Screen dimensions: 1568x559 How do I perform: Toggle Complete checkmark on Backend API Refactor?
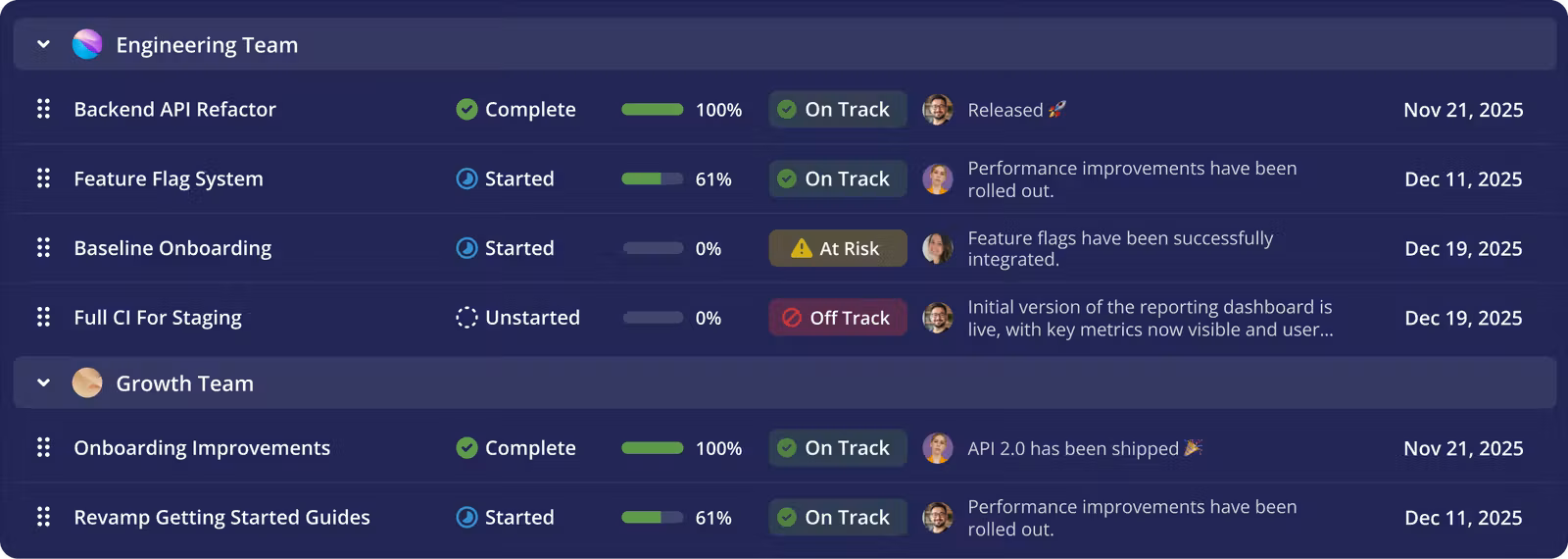466,109
